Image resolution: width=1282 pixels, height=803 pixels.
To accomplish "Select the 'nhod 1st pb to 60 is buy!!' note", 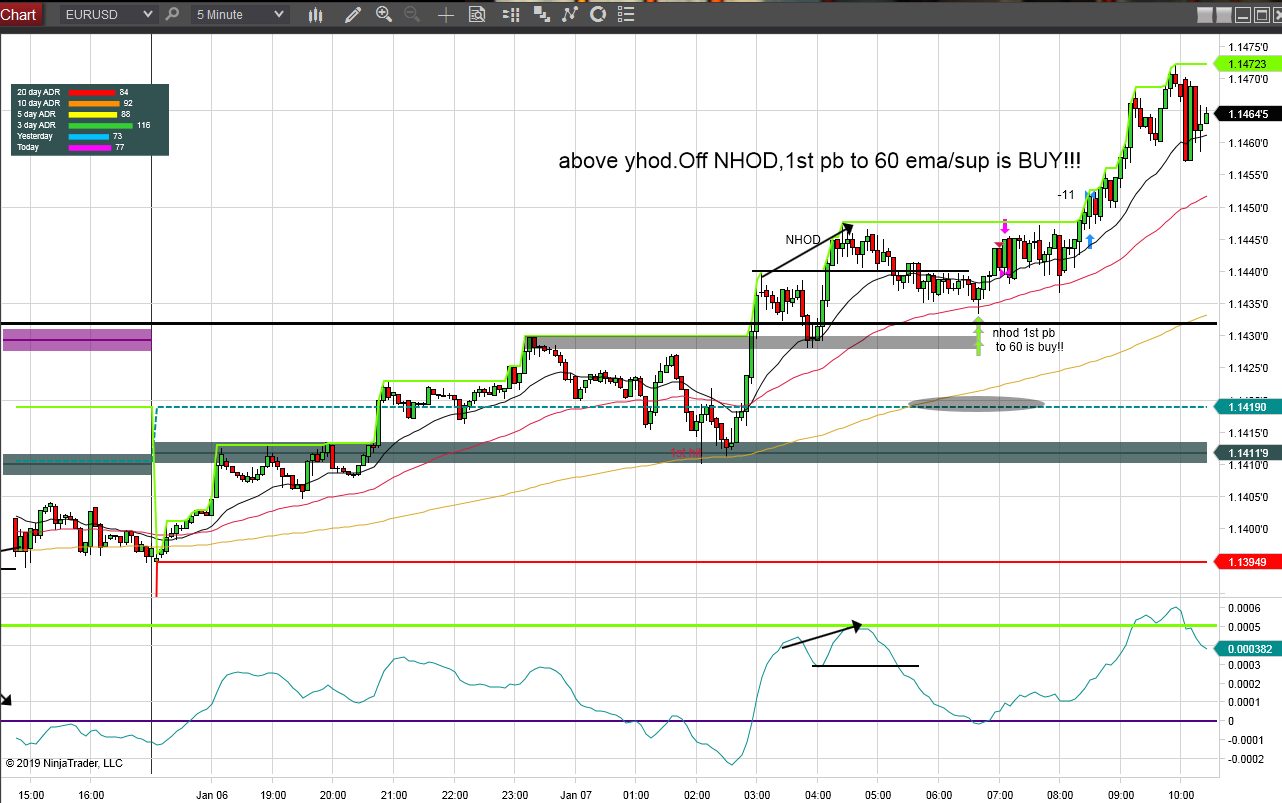I will point(1028,340).
